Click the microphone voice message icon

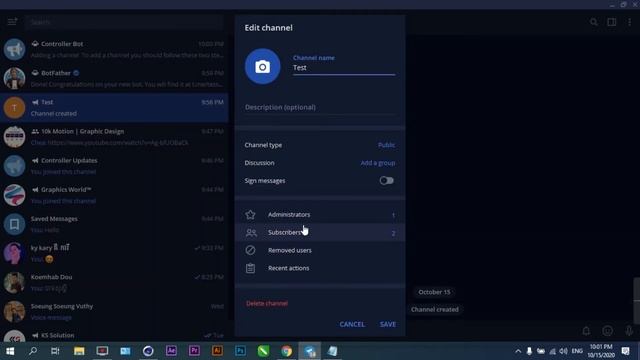(629, 331)
